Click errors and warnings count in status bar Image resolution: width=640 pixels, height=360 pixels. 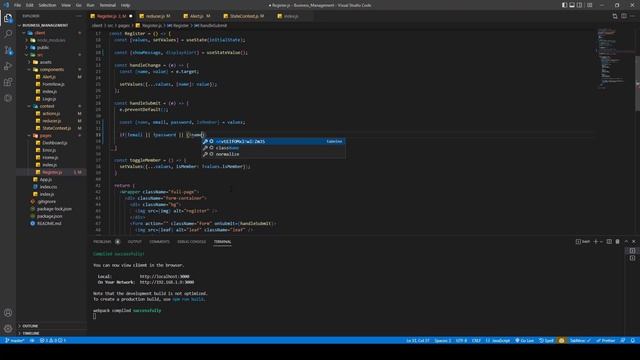[53, 340]
